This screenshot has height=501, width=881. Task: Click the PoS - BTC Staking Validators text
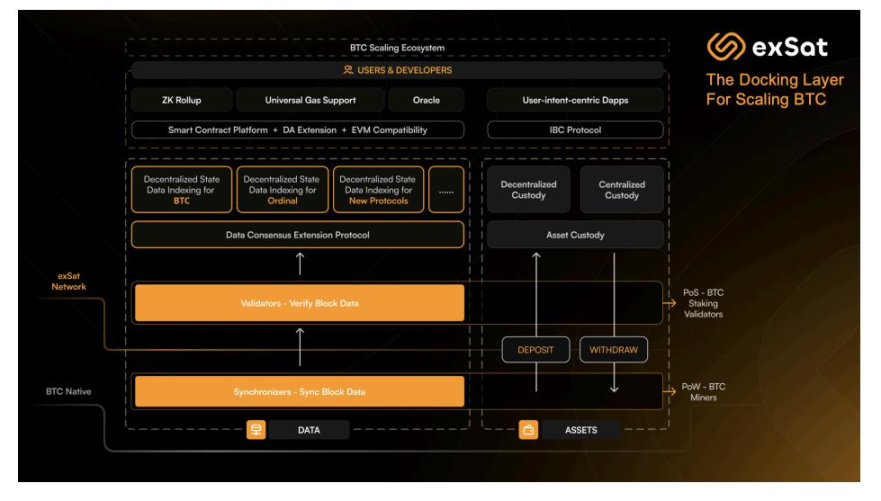point(703,303)
